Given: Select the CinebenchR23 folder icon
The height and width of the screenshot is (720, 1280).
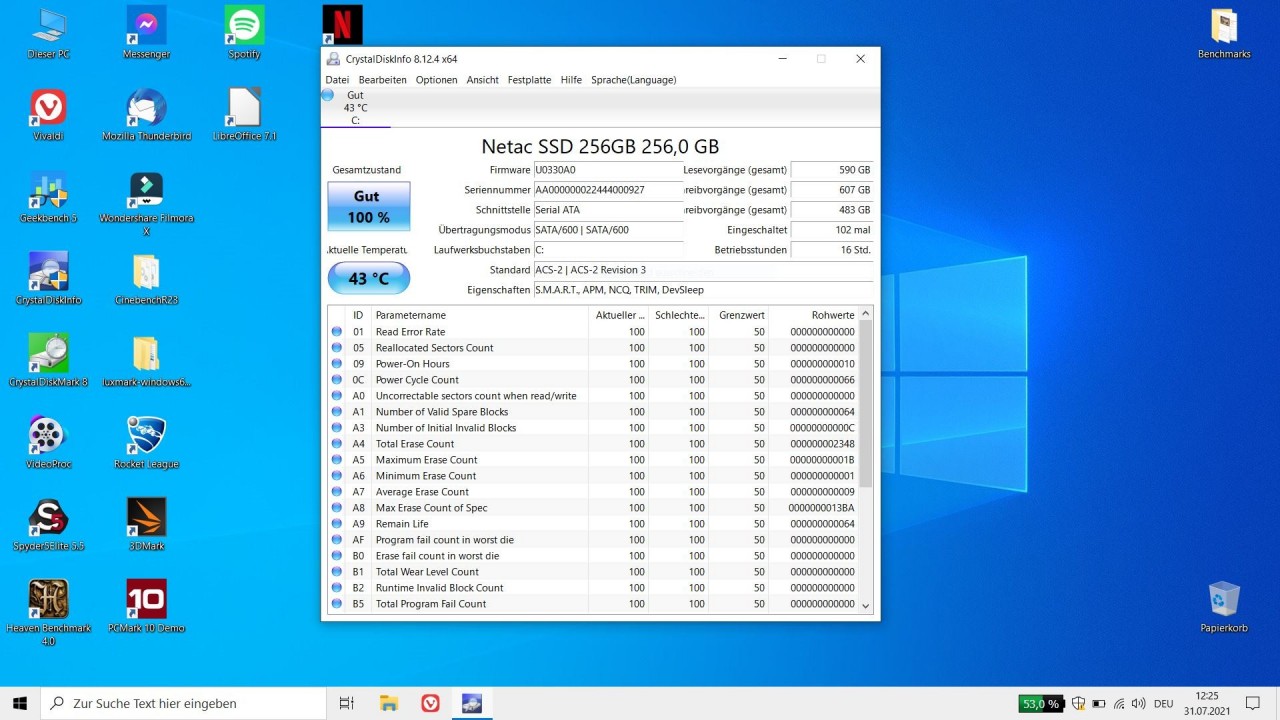Looking at the screenshot, I should pyautogui.click(x=146, y=279).
